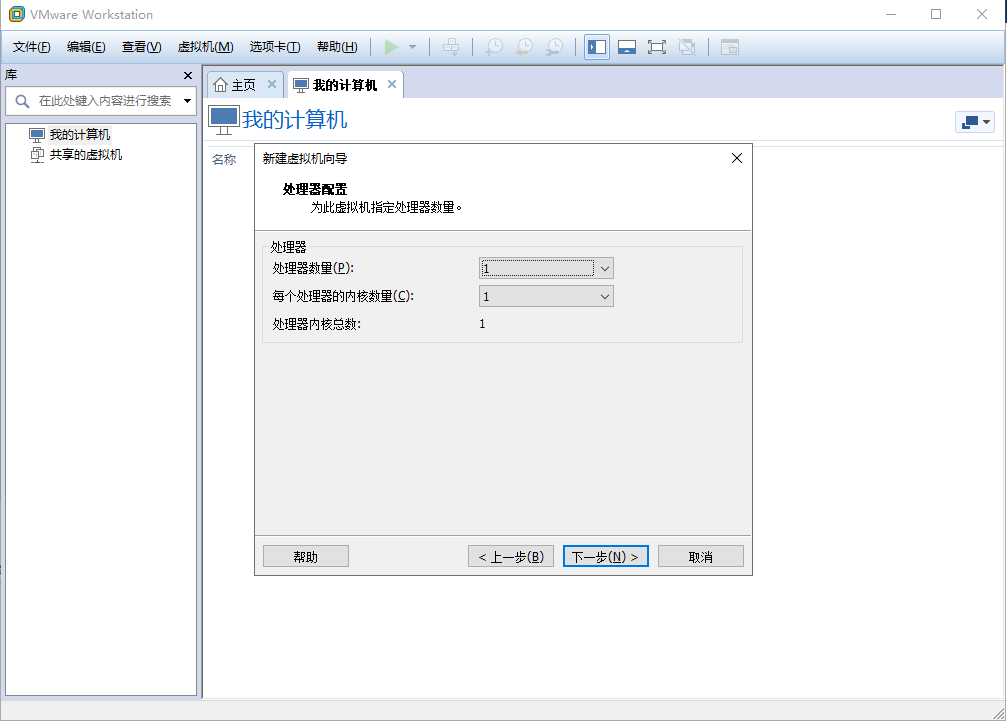Click the 名称 column header

224,159
